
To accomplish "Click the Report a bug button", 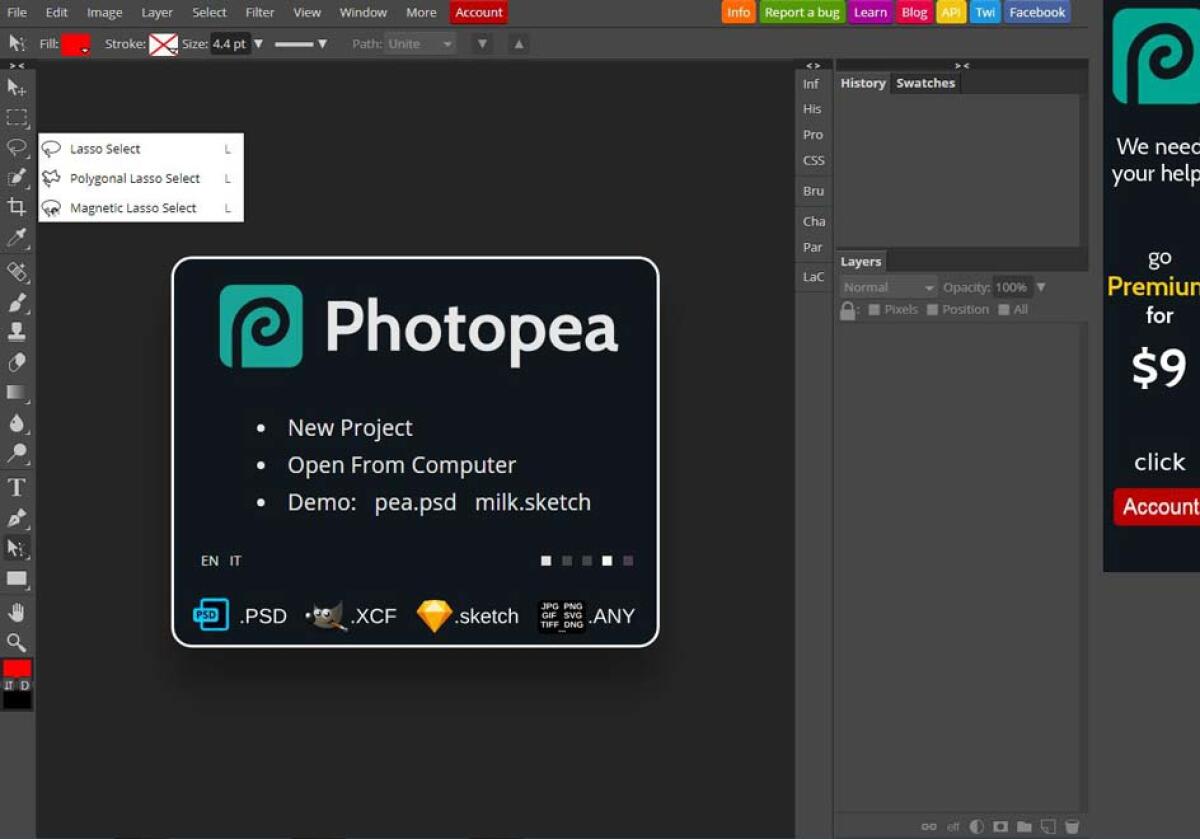I will 802,12.
